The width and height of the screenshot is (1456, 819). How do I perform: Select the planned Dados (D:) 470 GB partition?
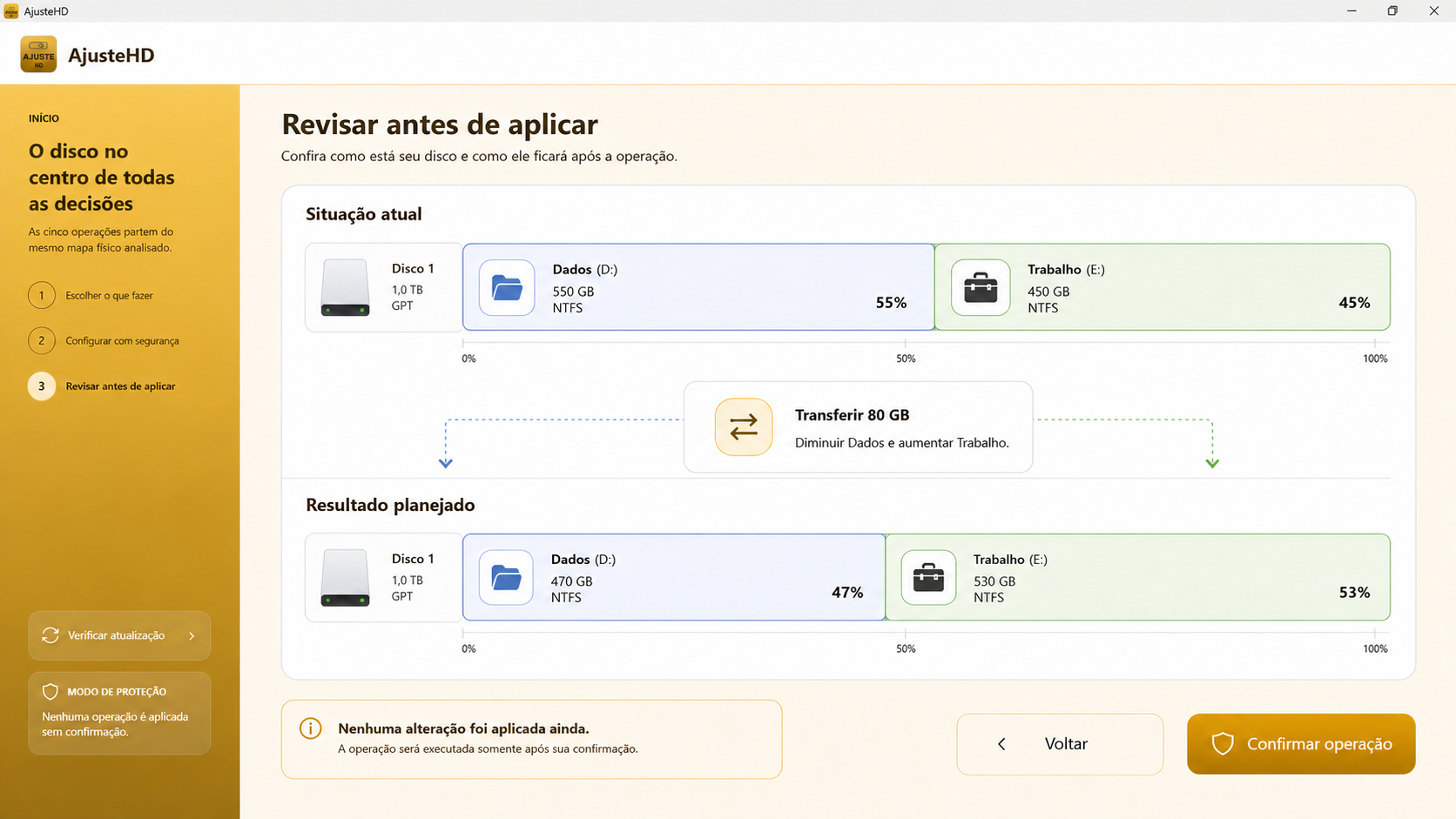[674, 577]
